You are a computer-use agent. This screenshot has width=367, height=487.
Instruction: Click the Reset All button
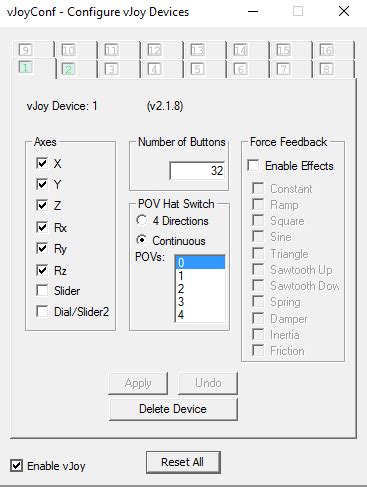pyautogui.click(x=183, y=462)
